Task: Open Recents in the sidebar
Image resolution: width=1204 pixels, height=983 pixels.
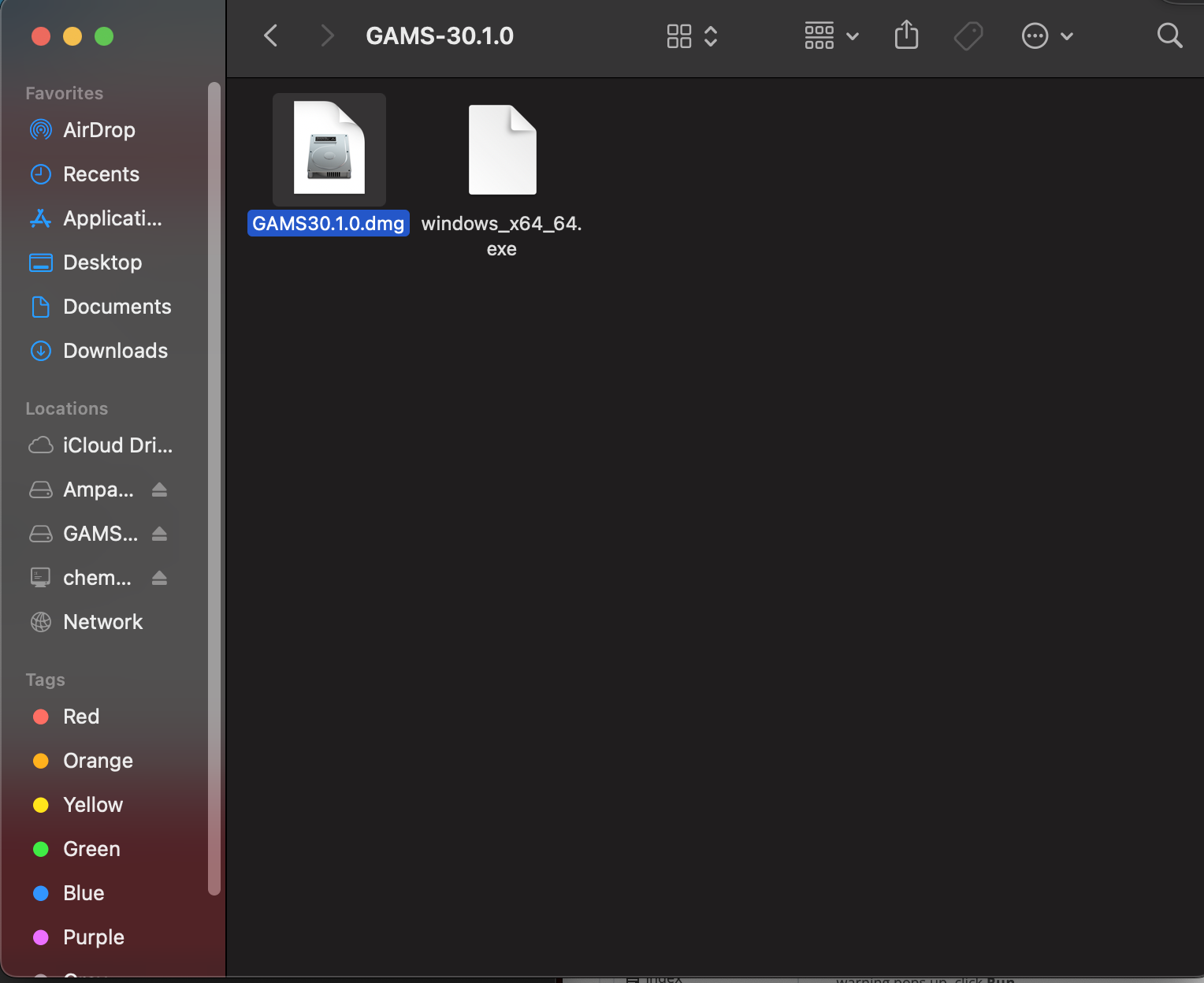Action: (x=101, y=174)
